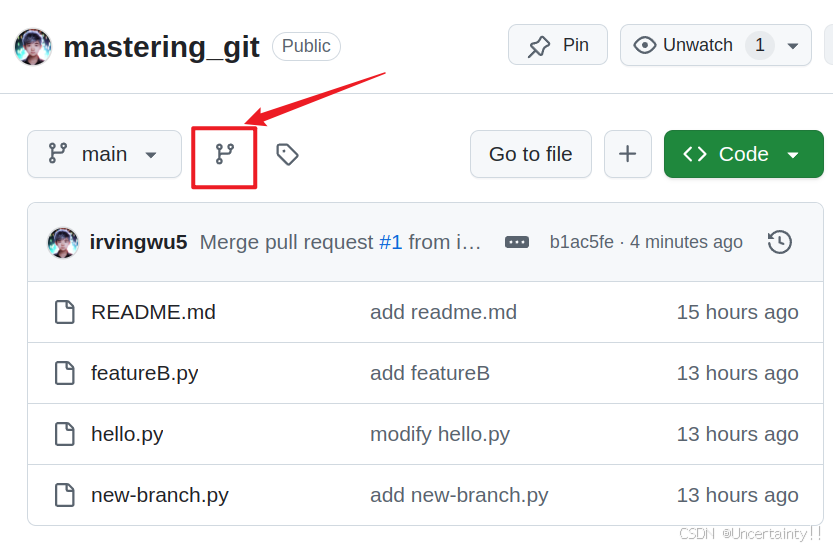Open the branches icon beside main
This screenshot has width=833, height=549.
[224, 155]
